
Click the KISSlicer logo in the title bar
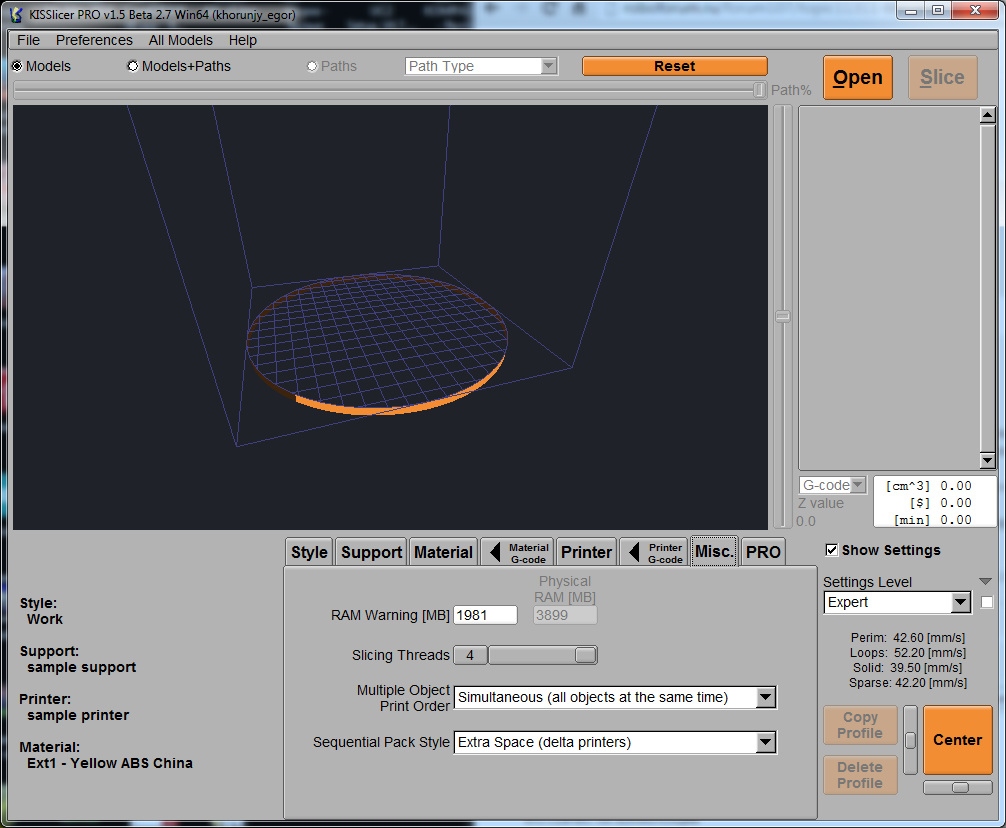[x=16, y=15]
